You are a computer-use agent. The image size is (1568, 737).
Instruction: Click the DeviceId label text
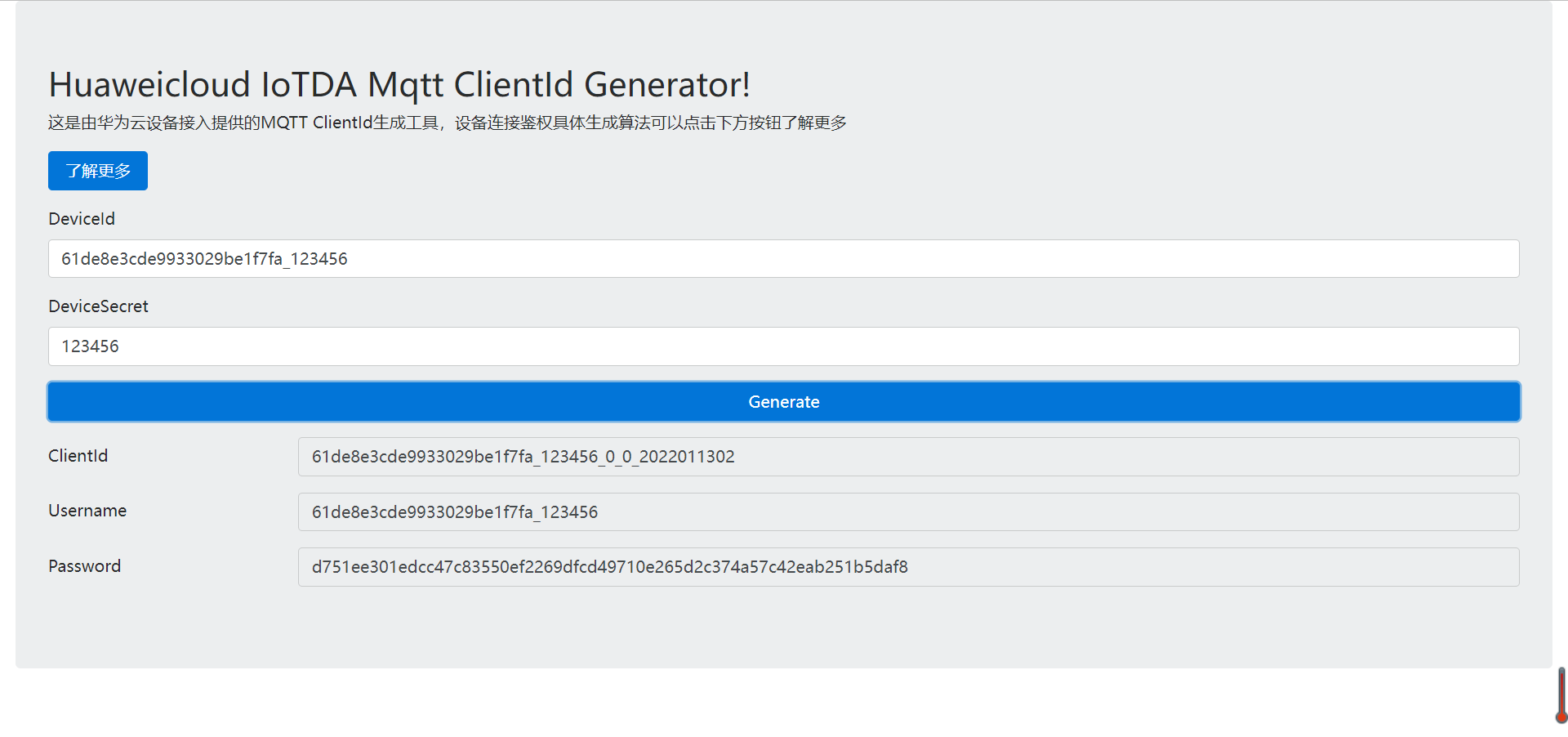click(x=82, y=219)
